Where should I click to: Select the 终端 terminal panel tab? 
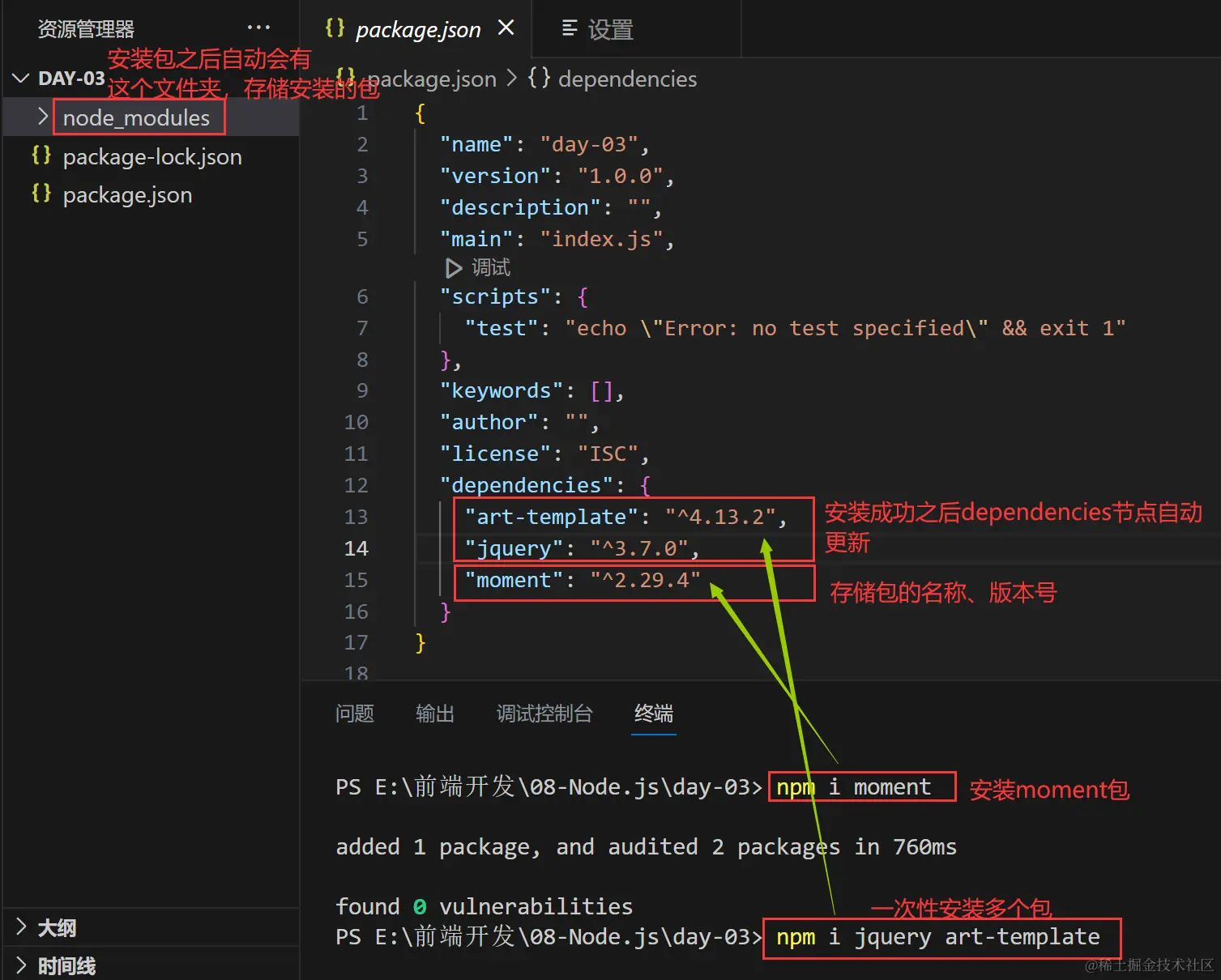[654, 714]
